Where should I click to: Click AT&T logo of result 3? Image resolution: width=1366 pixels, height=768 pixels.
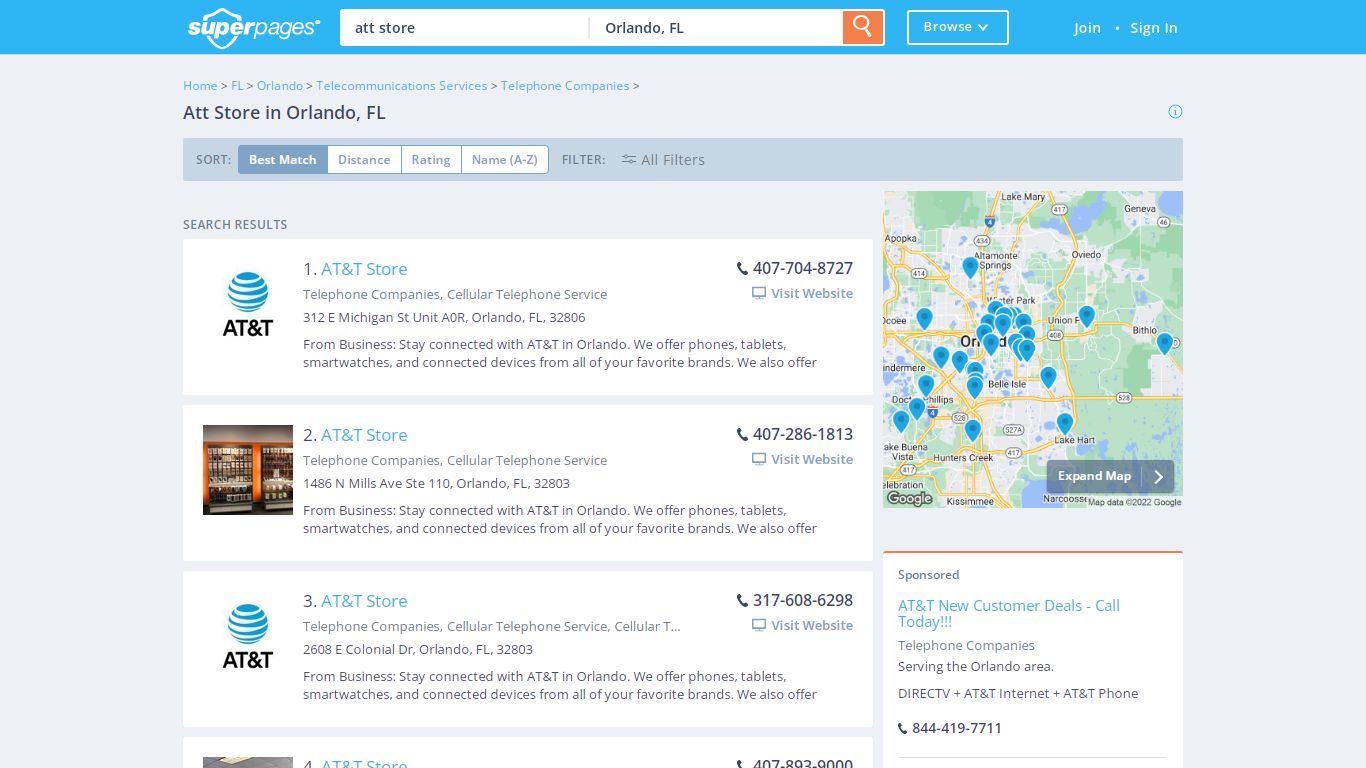[248, 636]
